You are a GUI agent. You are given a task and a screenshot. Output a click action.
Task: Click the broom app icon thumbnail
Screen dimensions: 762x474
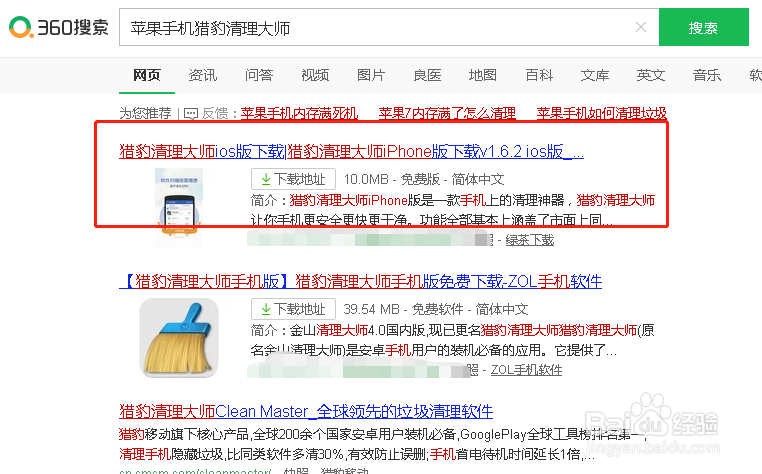179,338
